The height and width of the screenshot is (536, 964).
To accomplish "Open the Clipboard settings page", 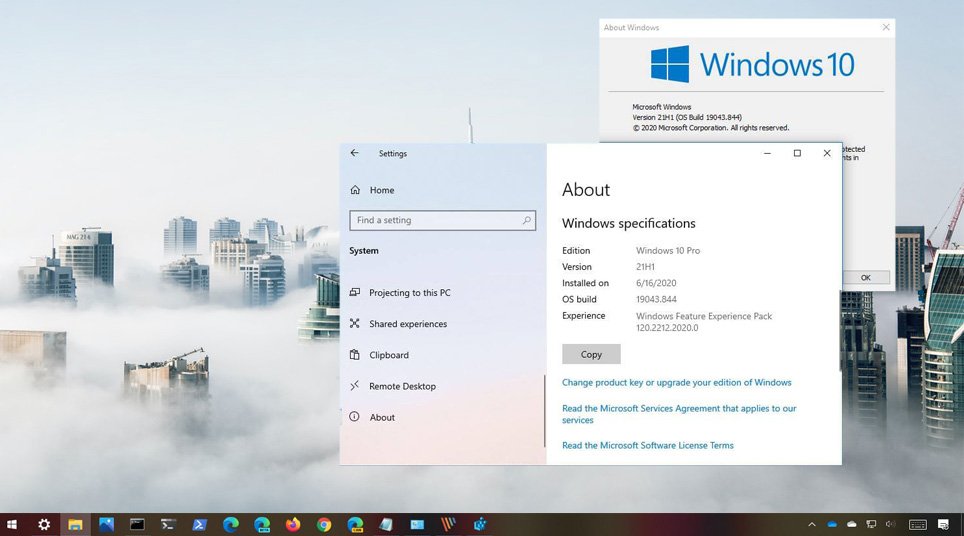I will click(388, 355).
